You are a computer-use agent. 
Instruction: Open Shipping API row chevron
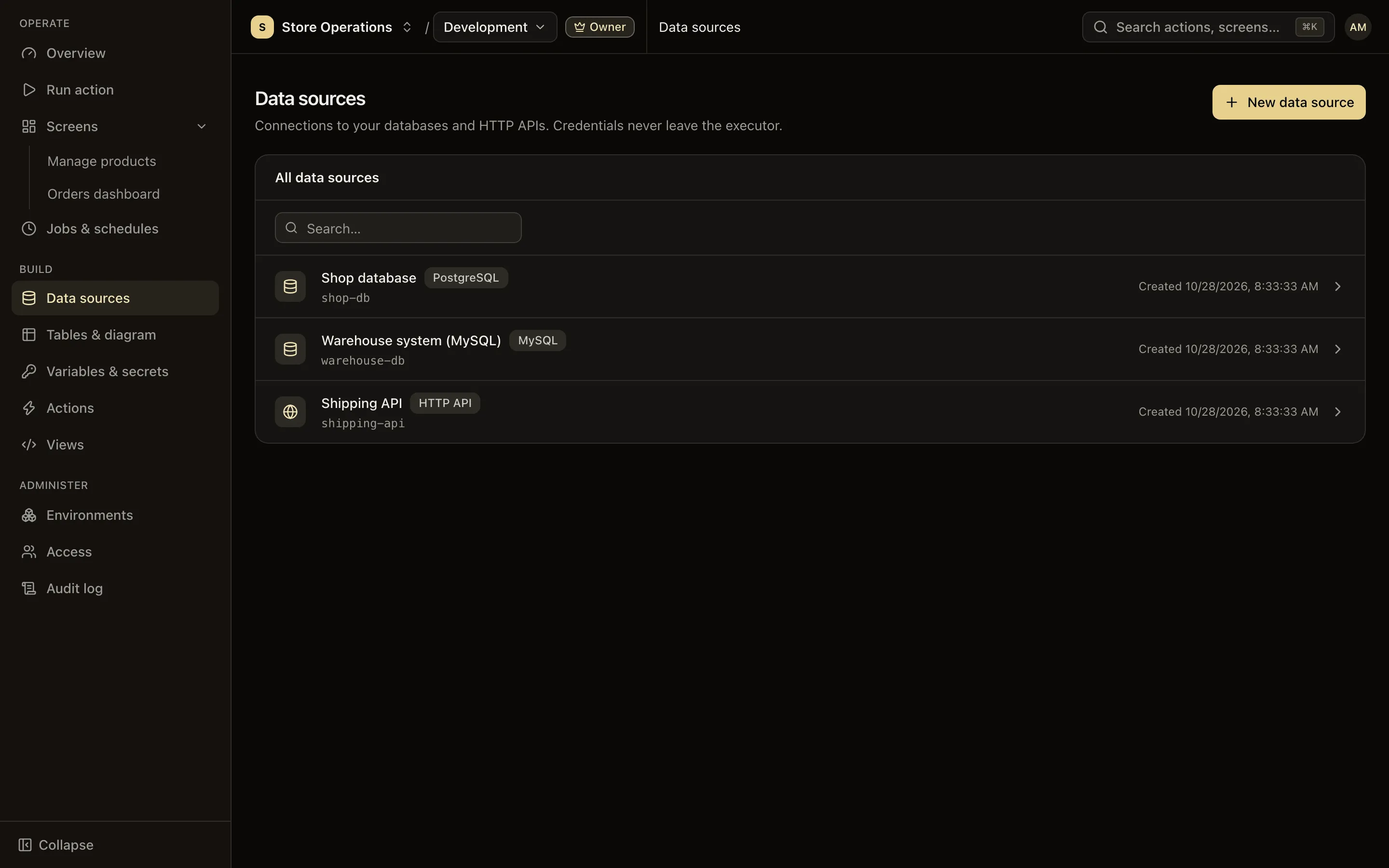pyautogui.click(x=1338, y=412)
